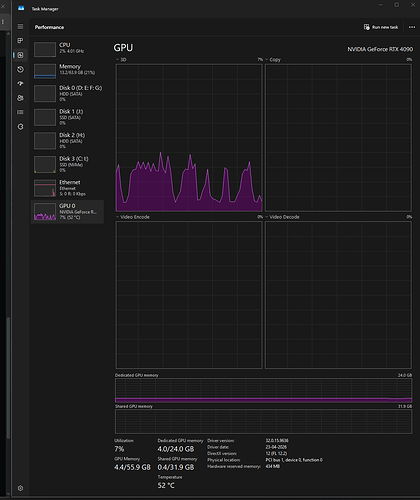The height and width of the screenshot is (500, 420).
Task: Click the driver version 32.0.15.9636 value
Action: pyautogui.click(x=277, y=441)
